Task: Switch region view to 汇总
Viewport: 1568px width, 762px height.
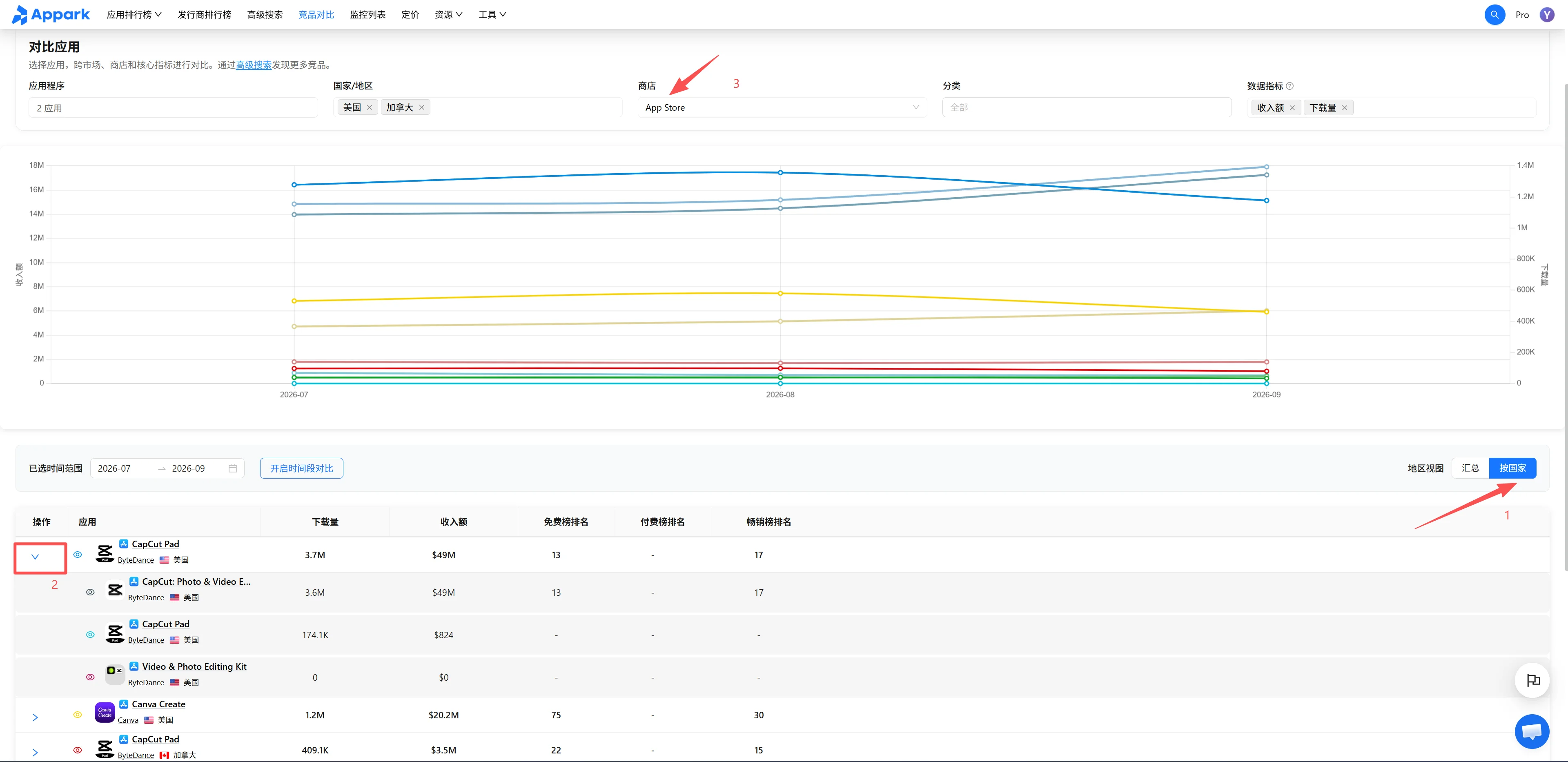Action: (x=1470, y=468)
